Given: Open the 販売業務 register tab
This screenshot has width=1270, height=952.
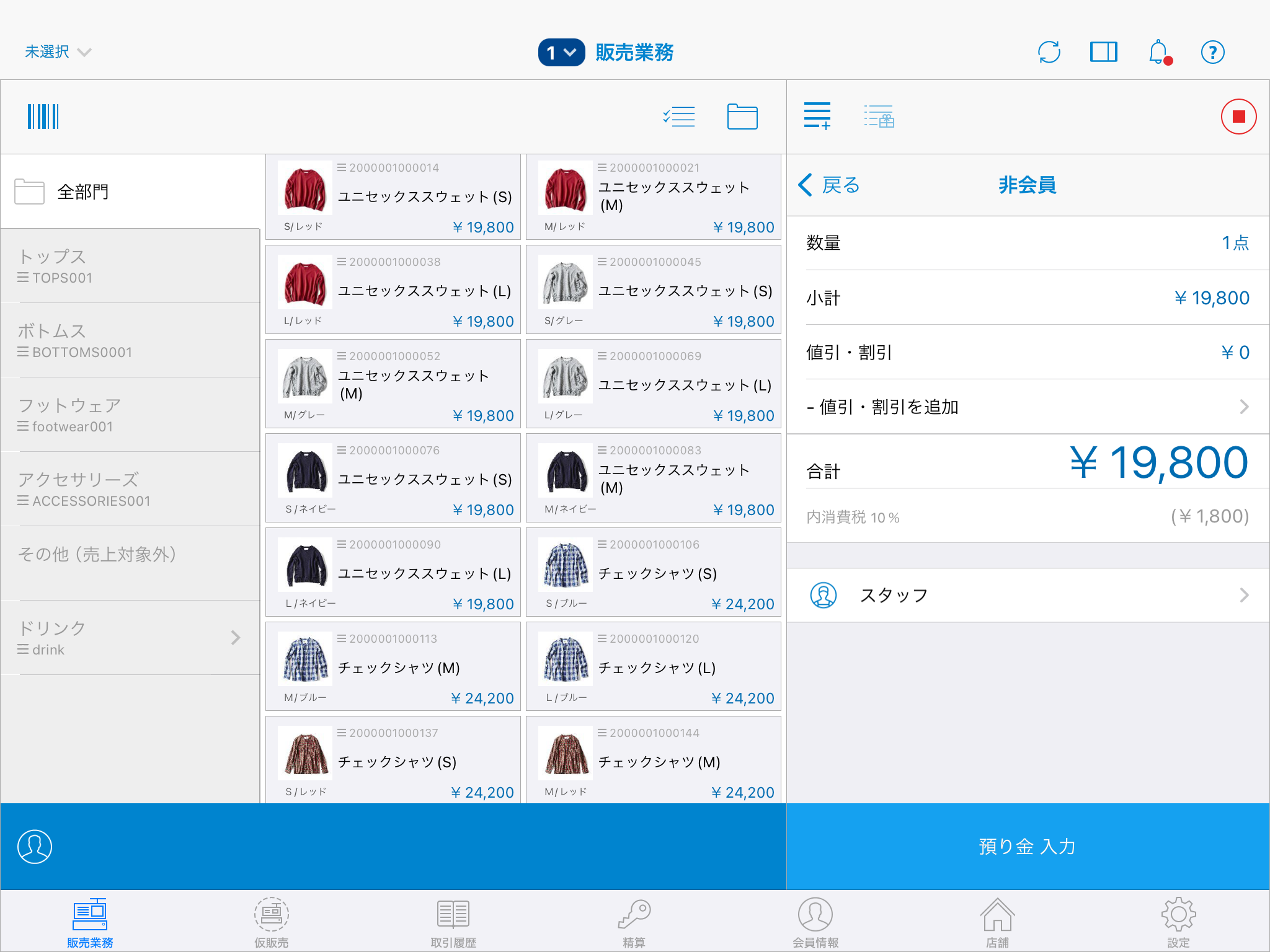Looking at the screenshot, I should [x=91, y=922].
